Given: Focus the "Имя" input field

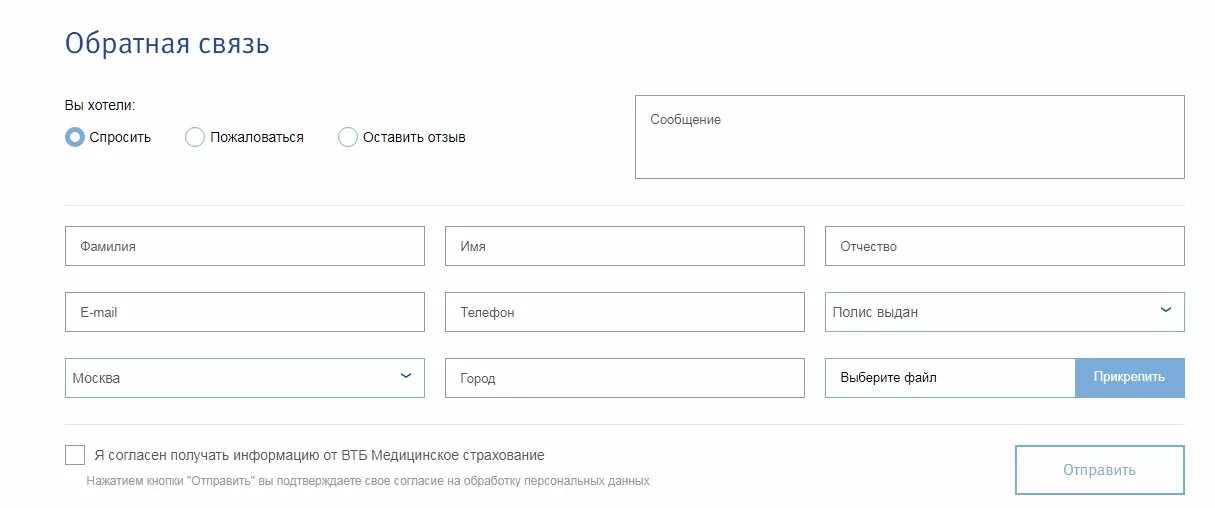Looking at the screenshot, I should tap(625, 246).
